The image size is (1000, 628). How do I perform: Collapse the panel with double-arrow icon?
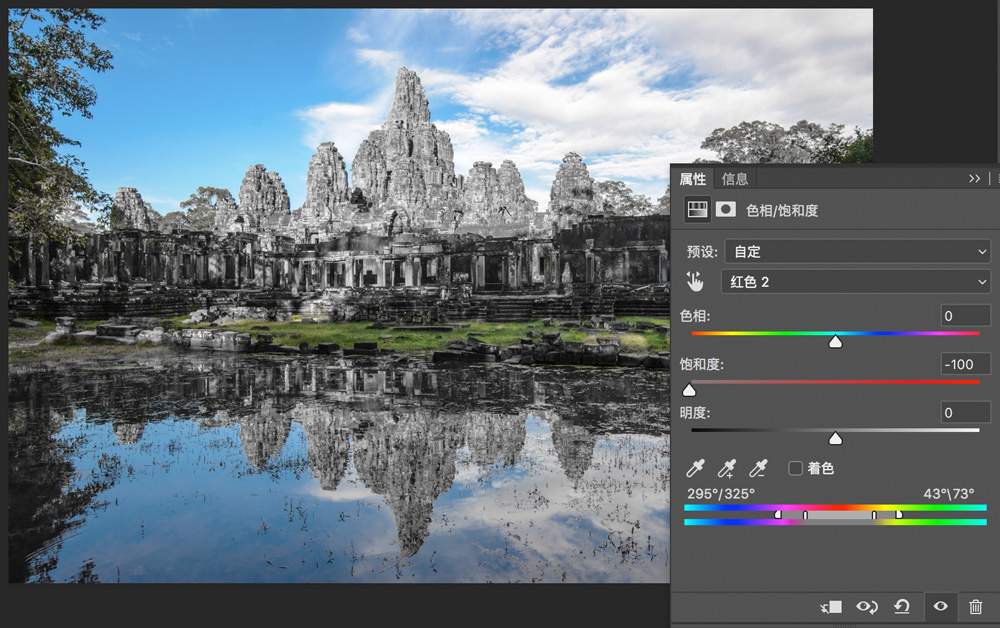pyautogui.click(x=974, y=179)
